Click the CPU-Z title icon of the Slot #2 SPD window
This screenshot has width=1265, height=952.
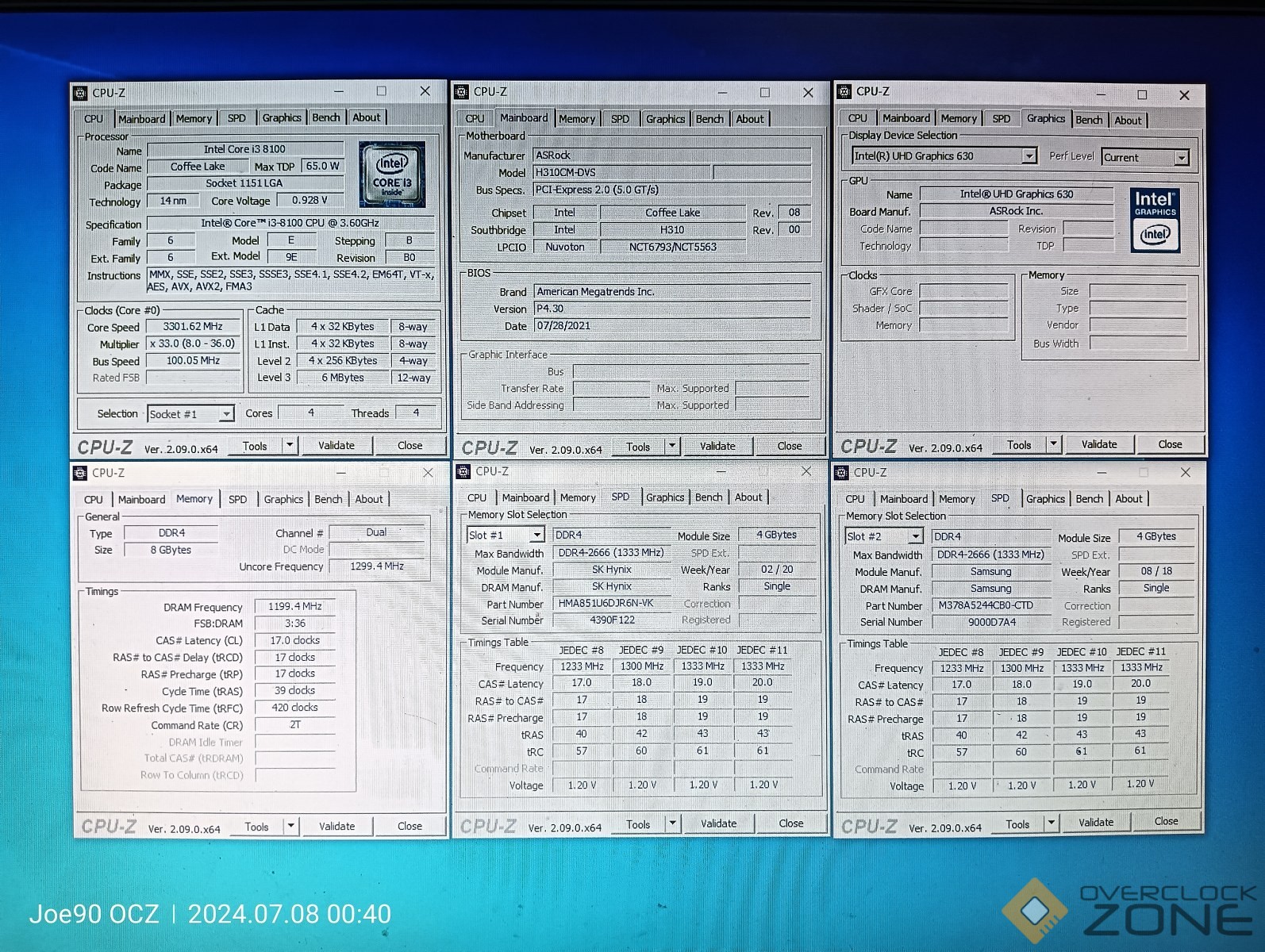click(842, 473)
